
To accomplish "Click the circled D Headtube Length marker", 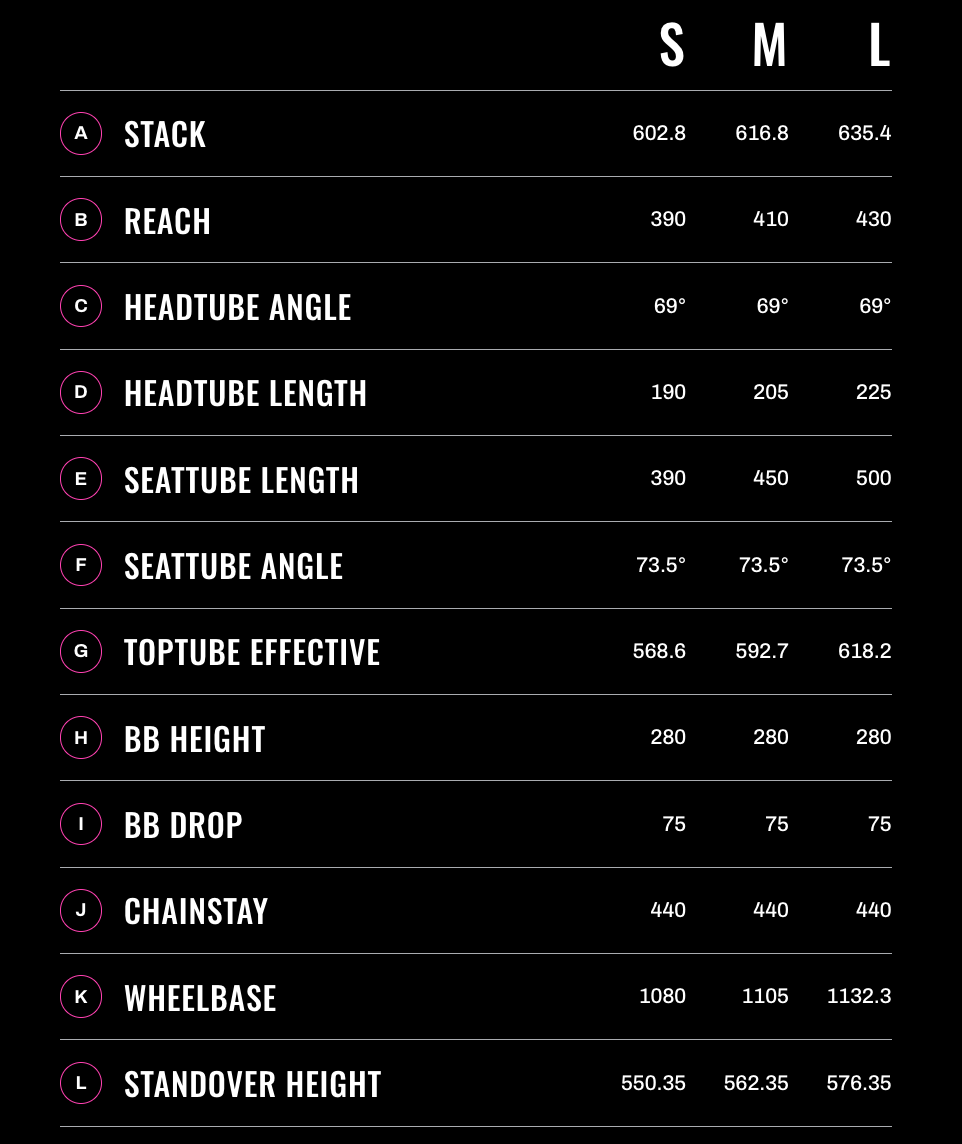I will (81, 393).
